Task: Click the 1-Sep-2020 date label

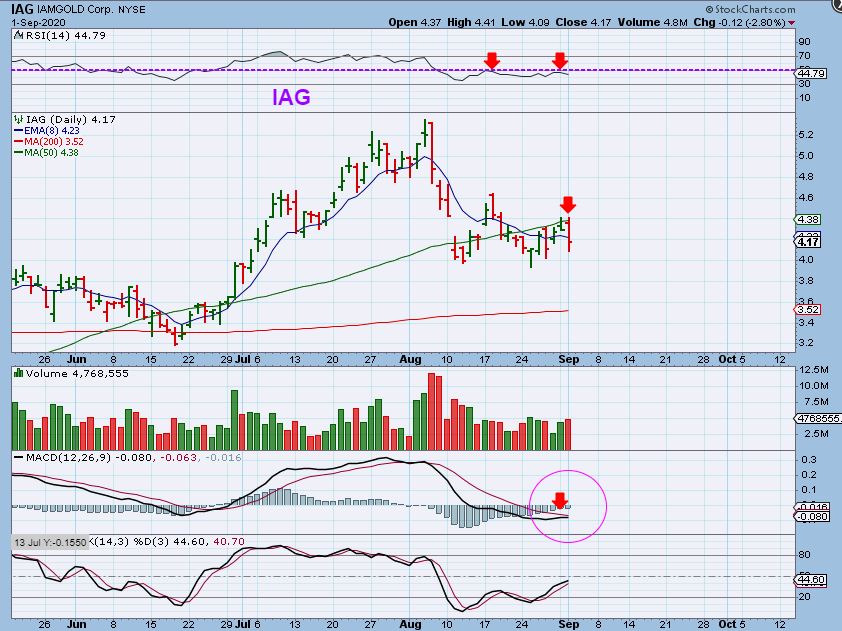Action: tap(39, 23)
